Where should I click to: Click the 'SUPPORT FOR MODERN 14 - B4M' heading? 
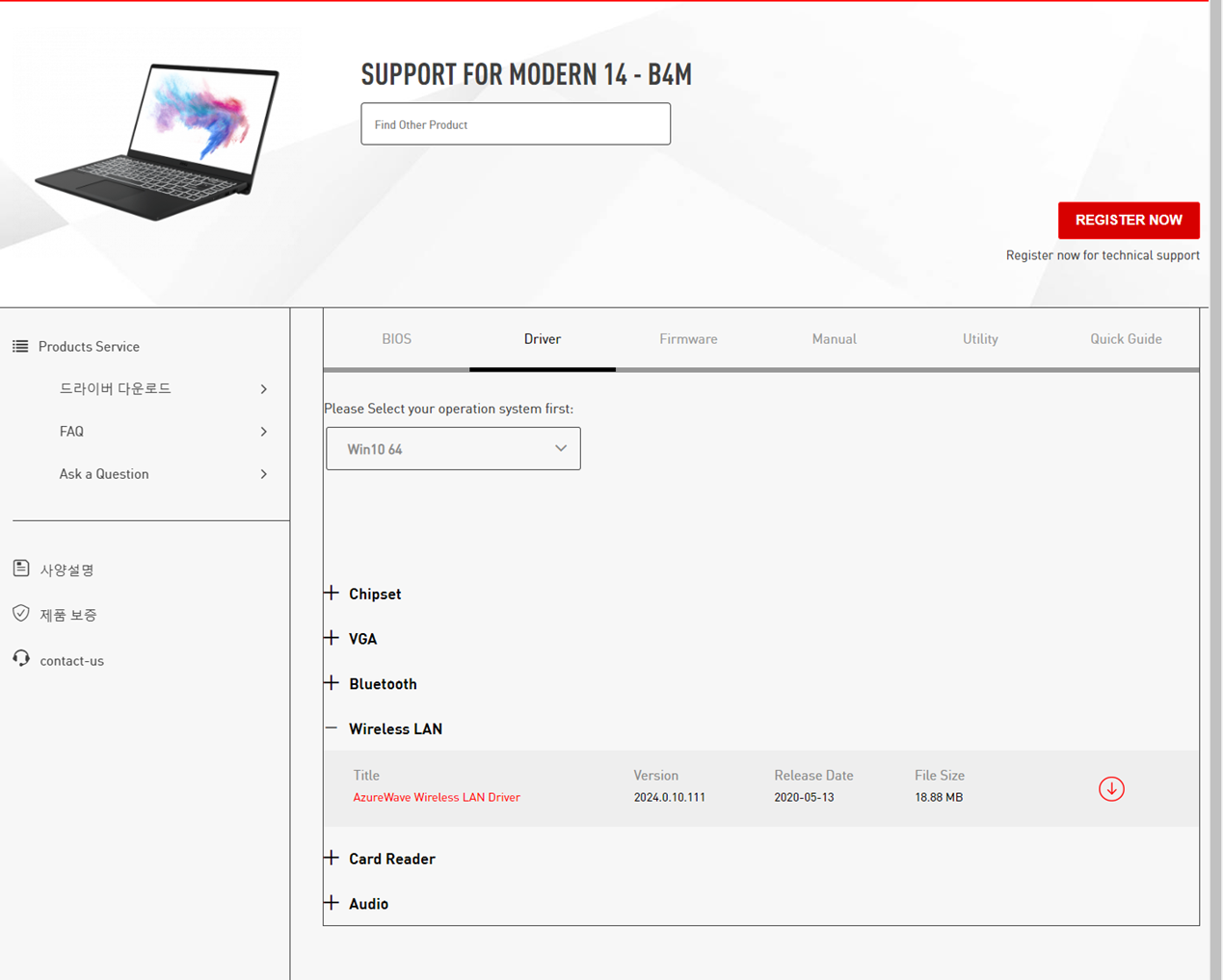point(526,74)
